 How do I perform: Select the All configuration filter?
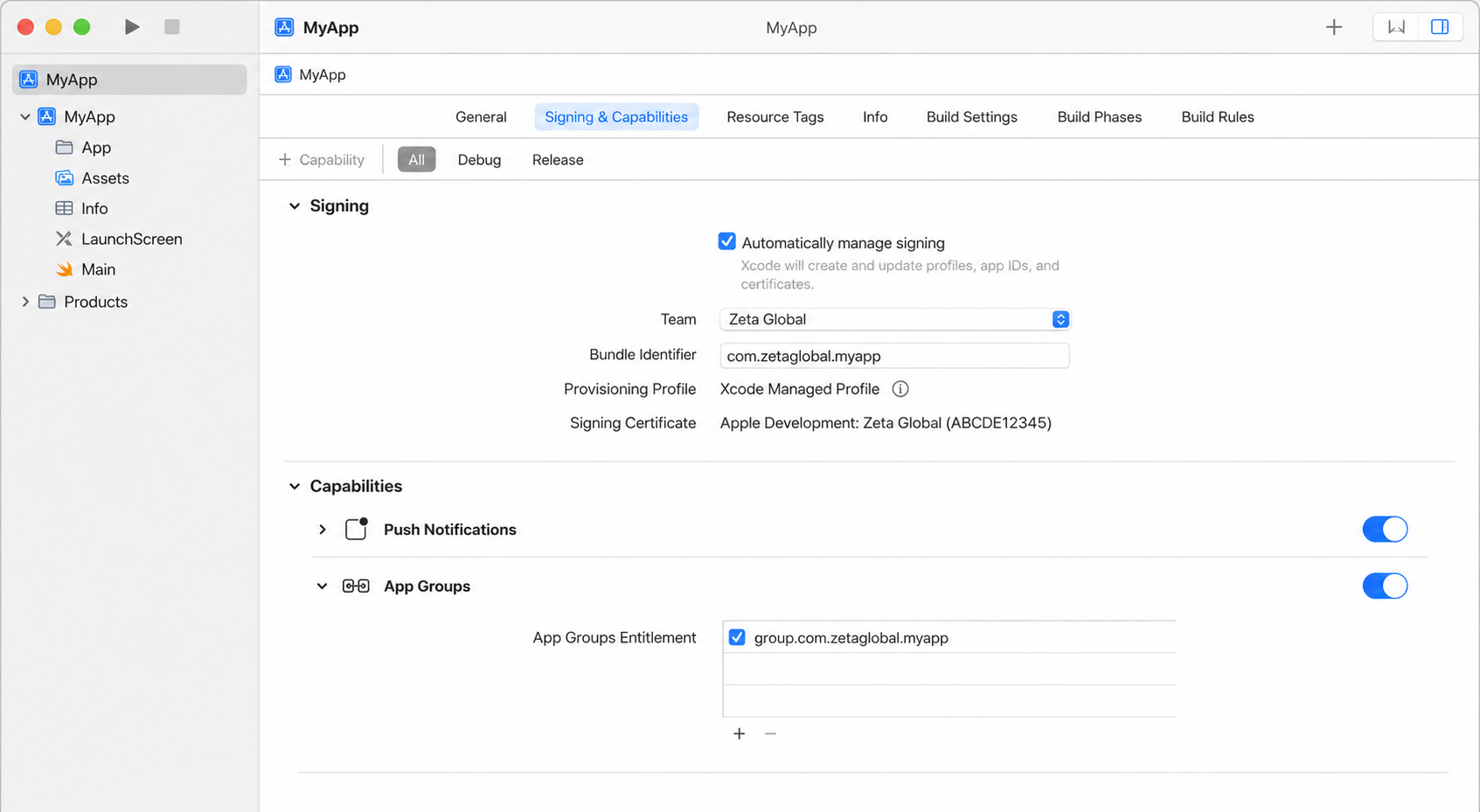pyautogui.click(x=416, y=160)
